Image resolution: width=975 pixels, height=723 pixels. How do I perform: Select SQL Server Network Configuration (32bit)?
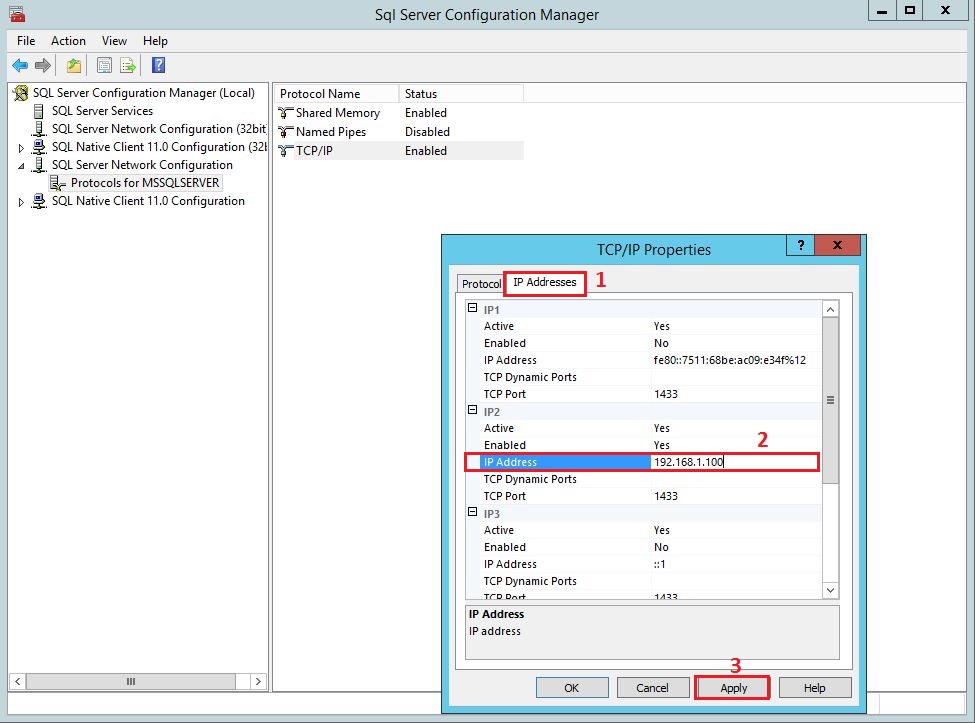(159, 129)
